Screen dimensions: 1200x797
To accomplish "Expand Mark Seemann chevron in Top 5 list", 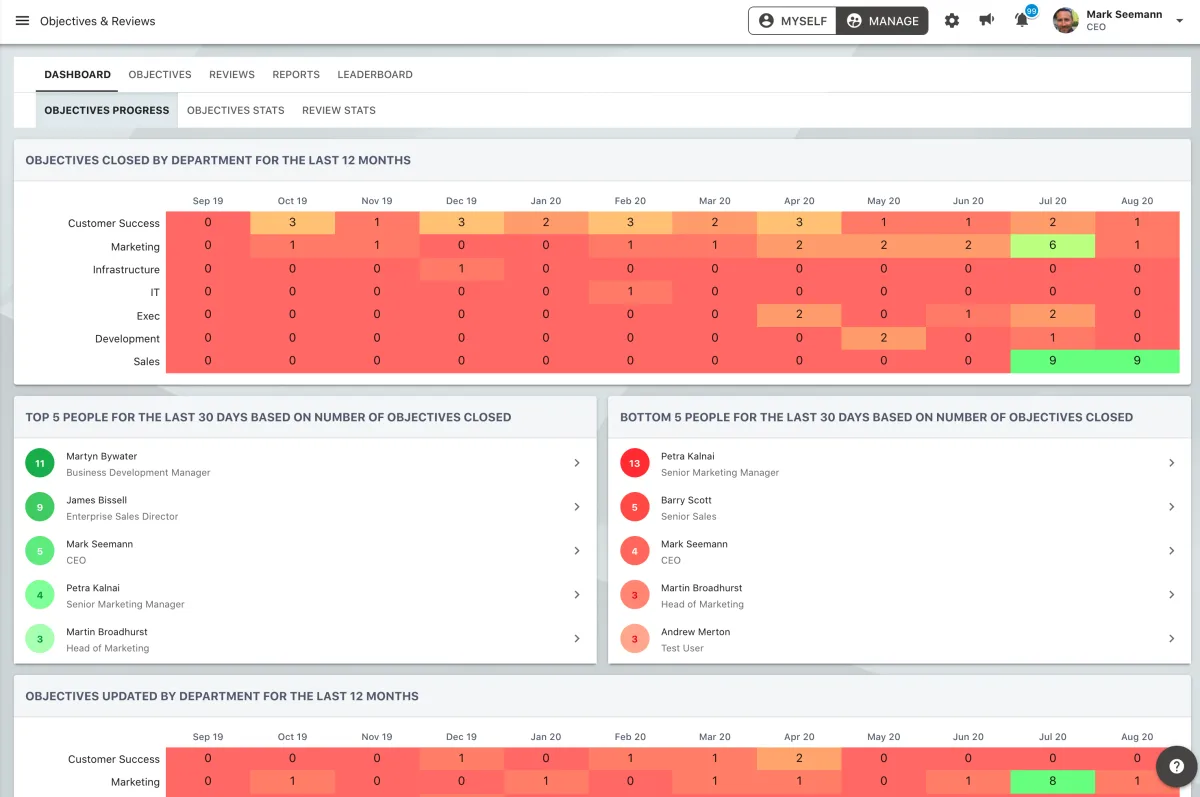I will pyautogui.click(x=577, y=551).
